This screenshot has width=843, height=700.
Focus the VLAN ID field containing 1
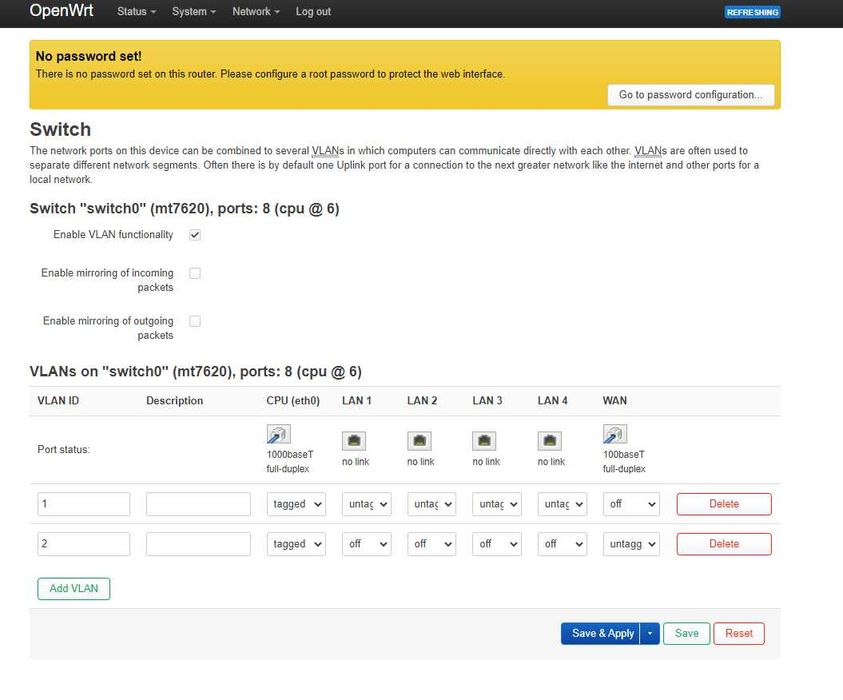[84, 504]
